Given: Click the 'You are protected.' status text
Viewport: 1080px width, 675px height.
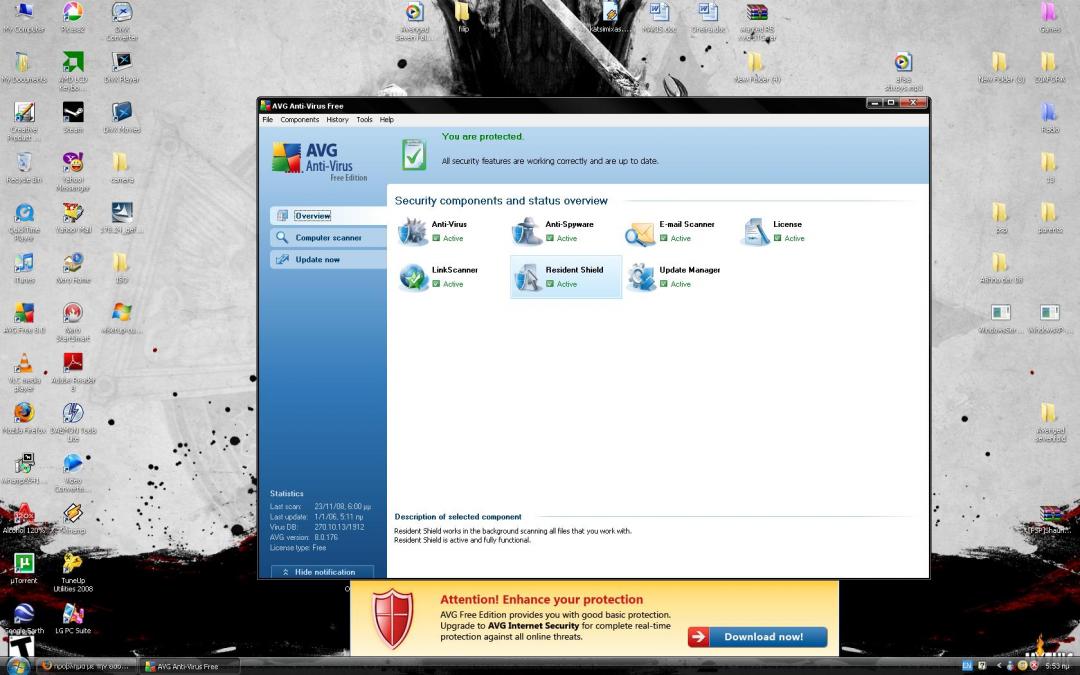Looking at the screenshot, I should tap(483, 136).
